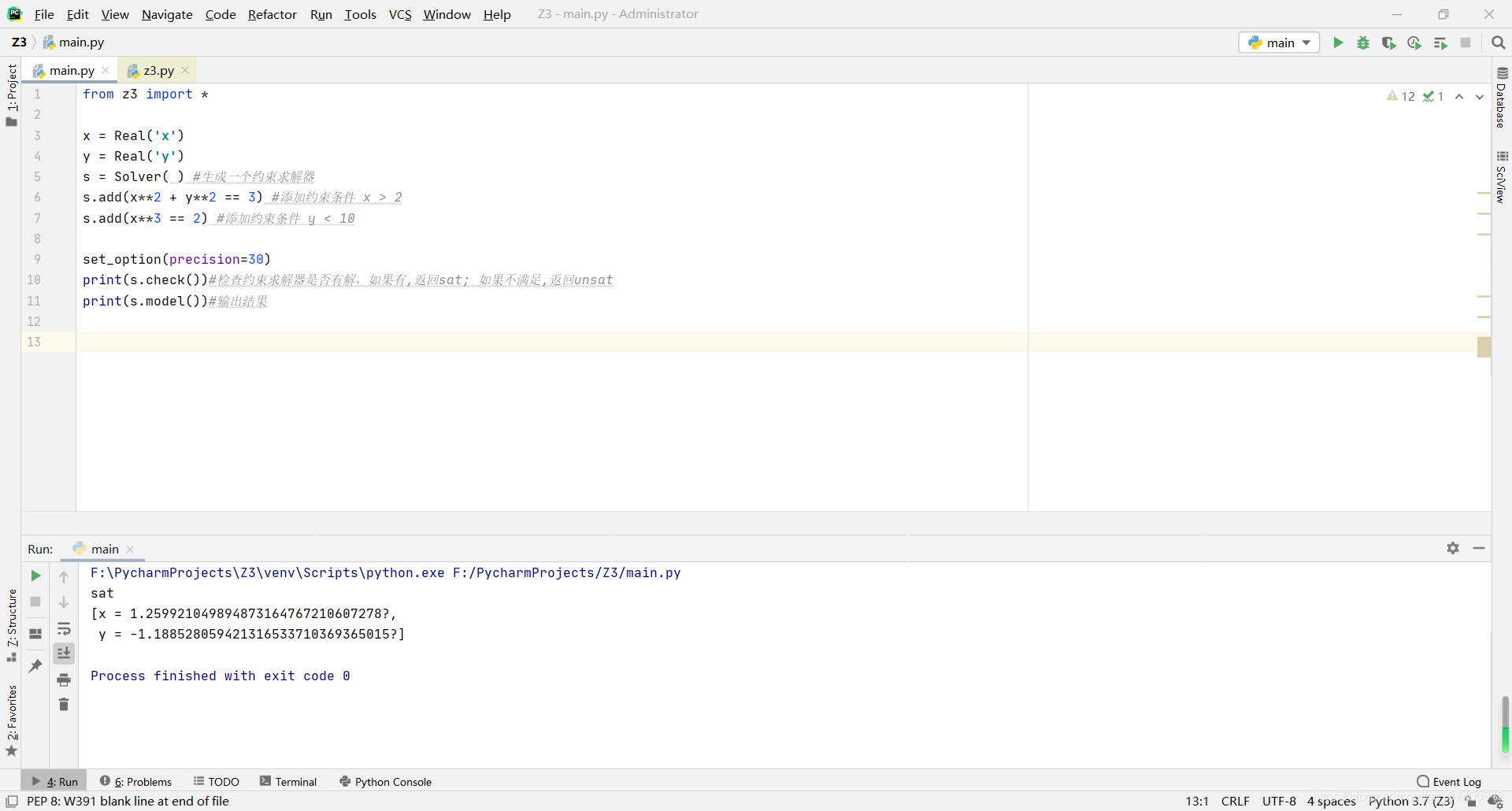Open the Run menu
The height and width of the screenshot is (811, 1512).
[x=321, y=14]
